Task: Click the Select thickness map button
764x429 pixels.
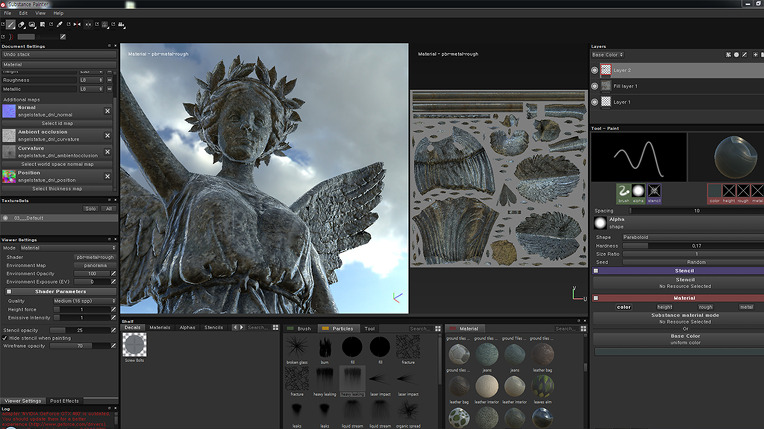Action: [x=57, y=189]
